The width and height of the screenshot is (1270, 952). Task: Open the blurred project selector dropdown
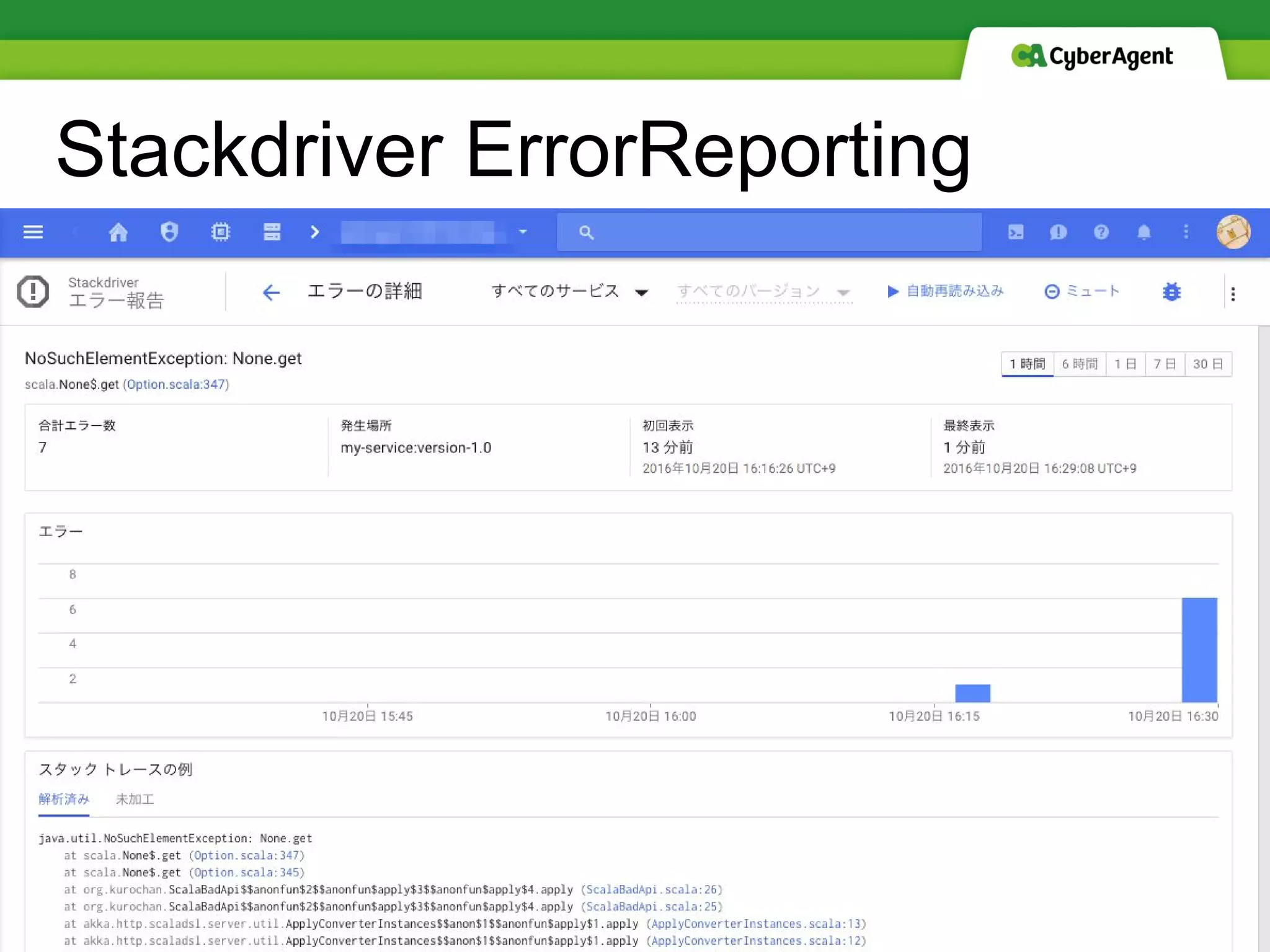[434, 232]
